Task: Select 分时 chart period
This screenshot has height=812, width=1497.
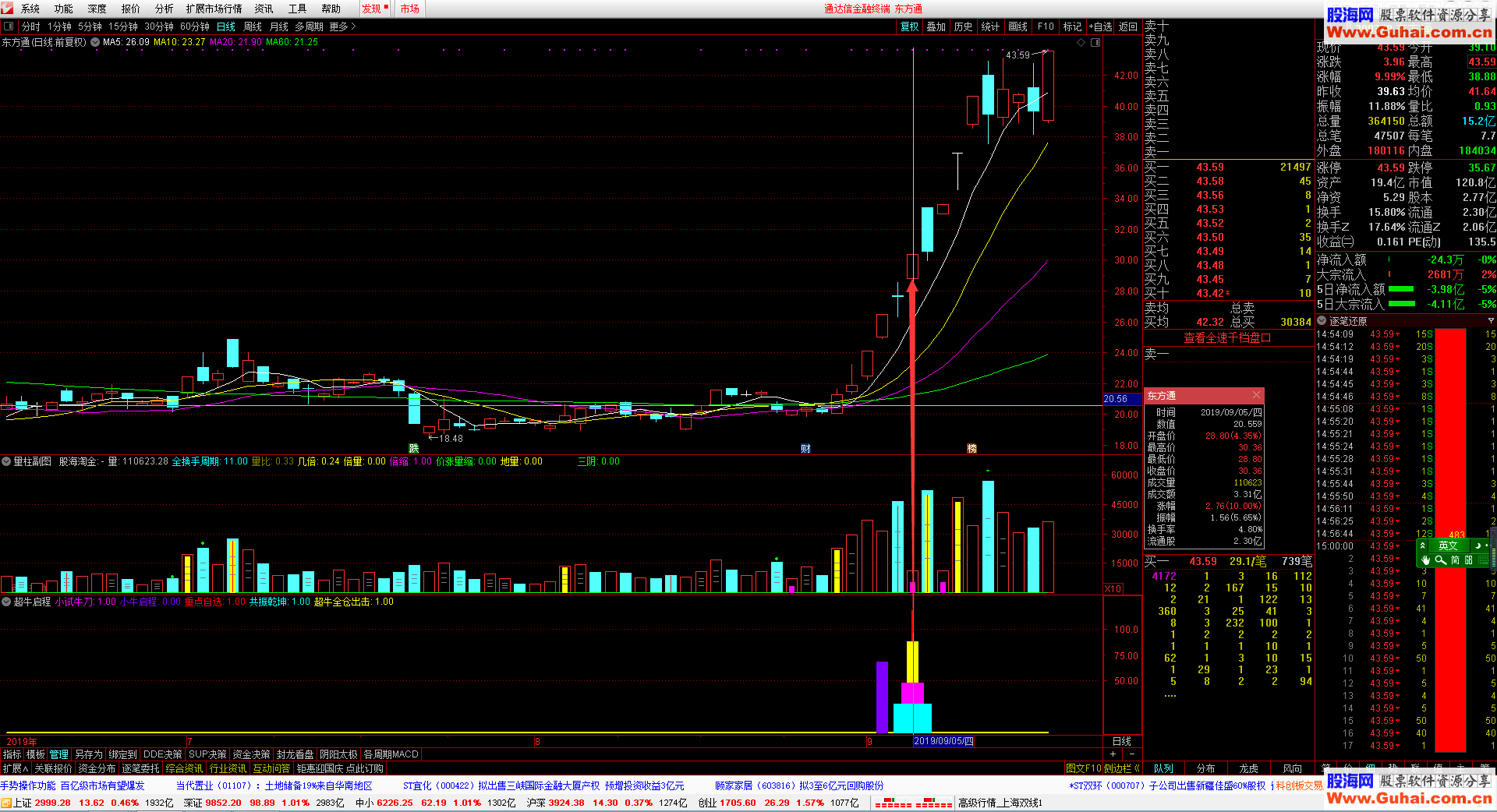Action: click(x=31, y=26)
